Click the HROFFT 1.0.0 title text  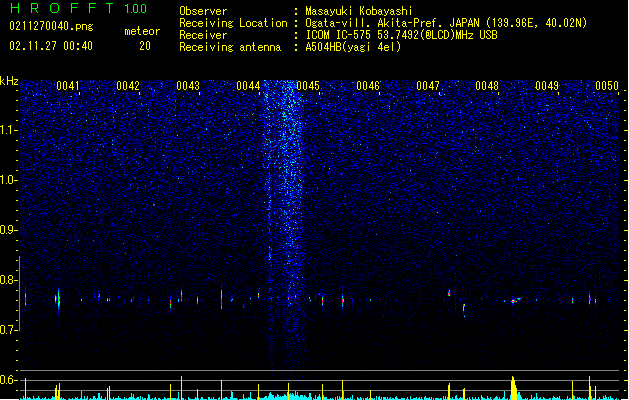[x=79, y=8]
